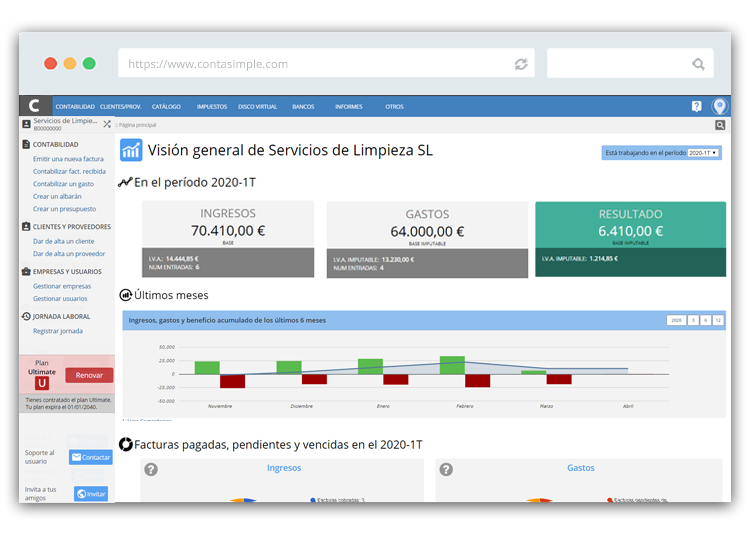Viewport: 750px width, 556px height.
Task: Click the Plan Ultimate U badge icon
Action: pos(42,383)
